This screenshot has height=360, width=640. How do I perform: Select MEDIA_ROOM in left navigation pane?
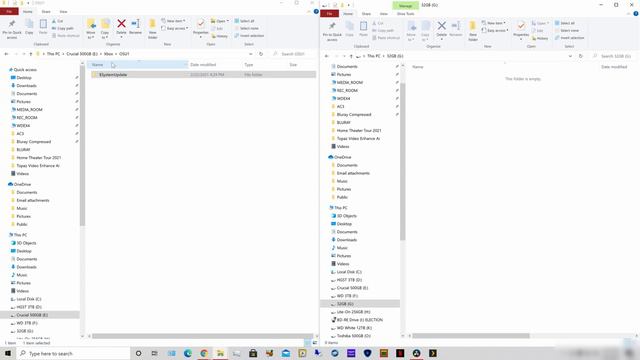(x=29, y=109)
